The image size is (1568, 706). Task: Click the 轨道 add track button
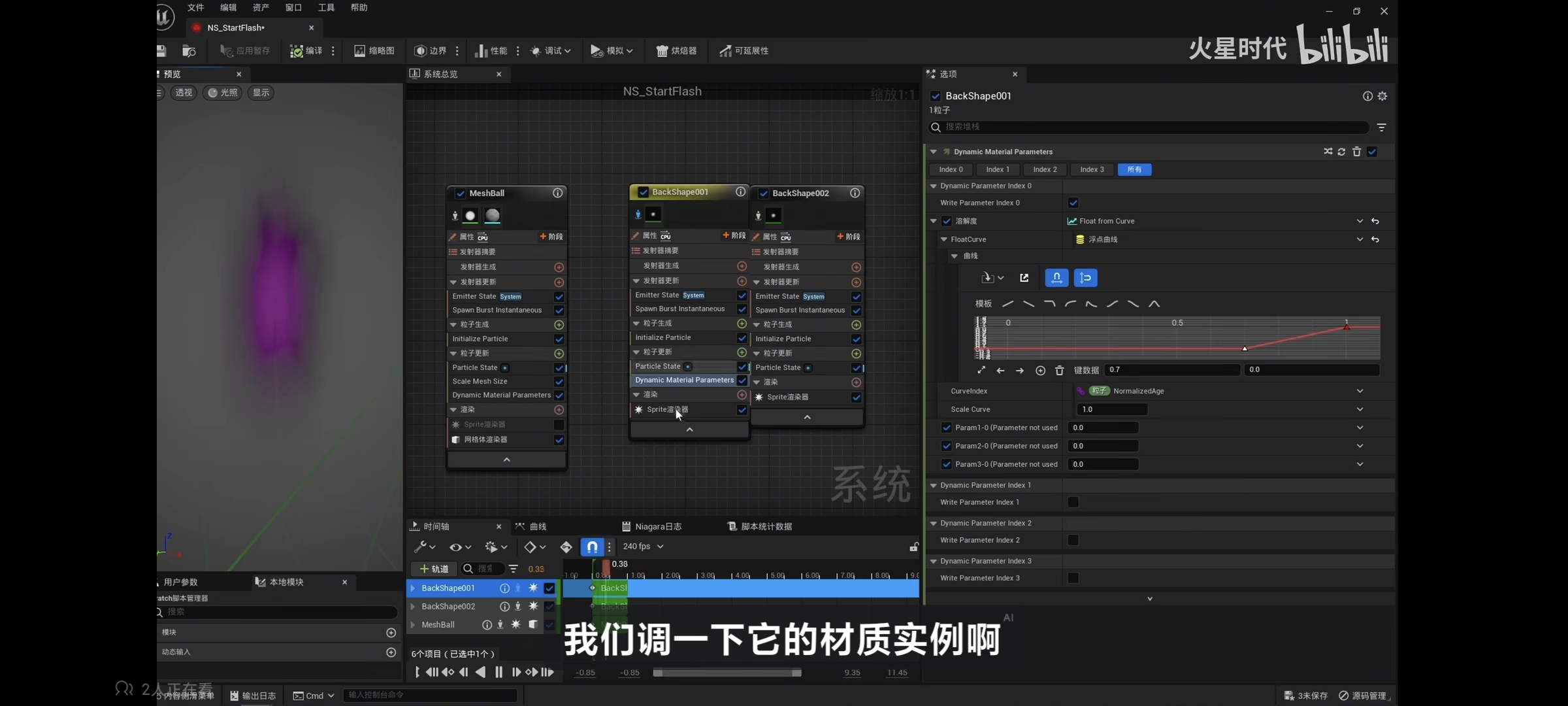click(x=434, y=569)
